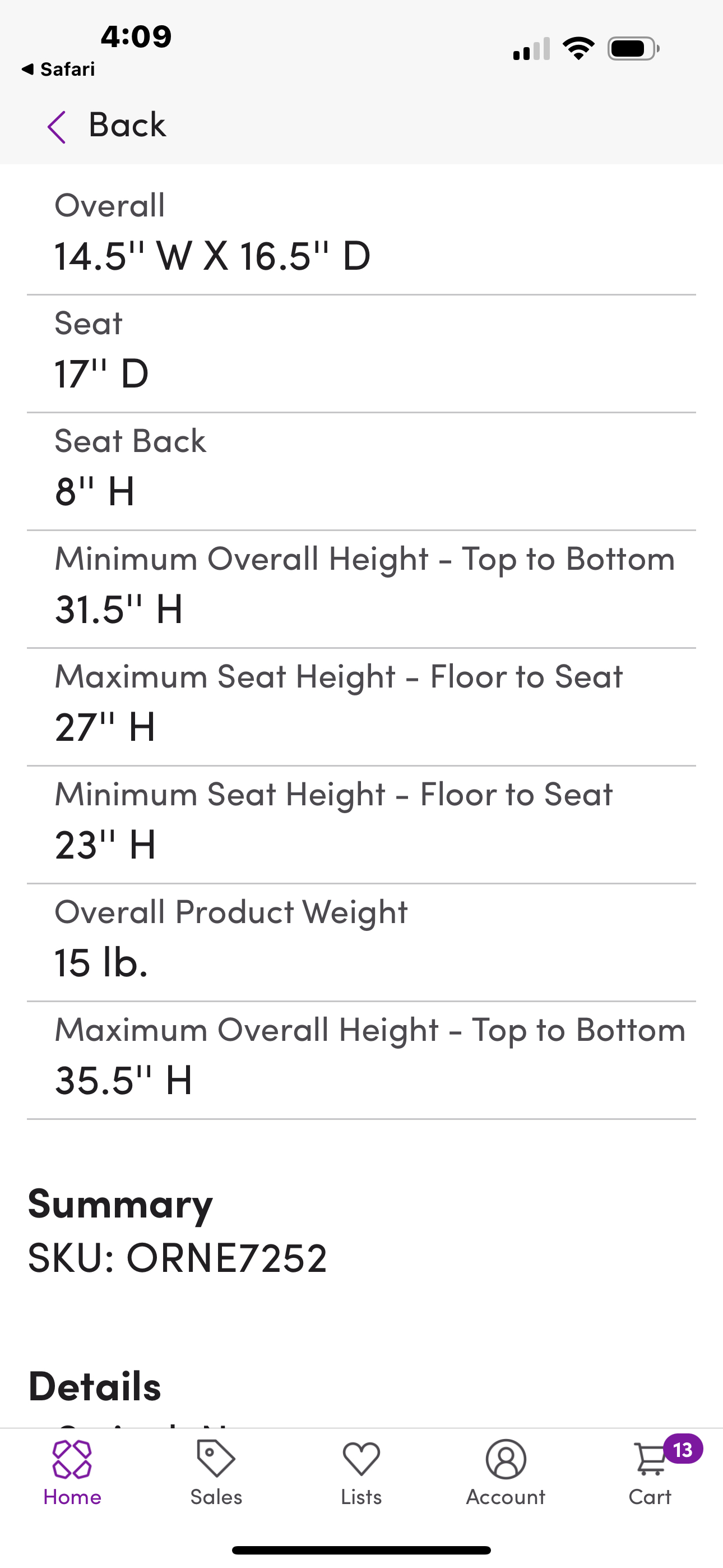Open the Home tab icon
The height and width of the screenshot is (1568, 723).
coord(72,1459)
